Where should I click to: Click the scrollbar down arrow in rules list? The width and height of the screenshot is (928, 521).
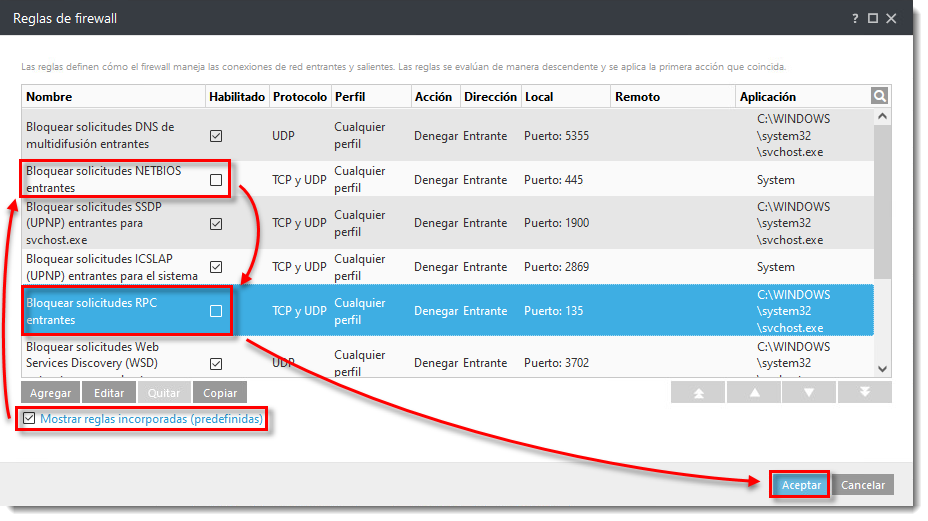(882, 368)
